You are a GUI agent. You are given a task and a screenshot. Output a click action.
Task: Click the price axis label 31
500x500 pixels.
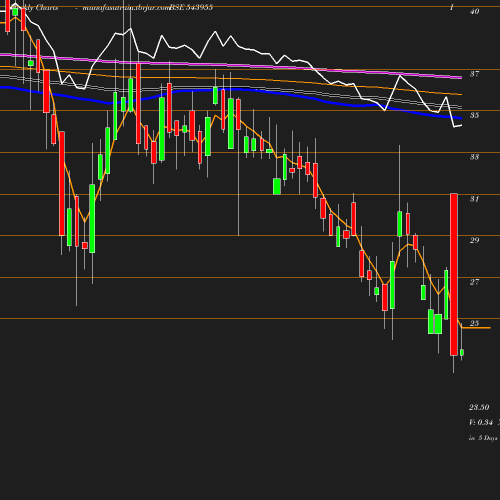(x=474, y=199)
